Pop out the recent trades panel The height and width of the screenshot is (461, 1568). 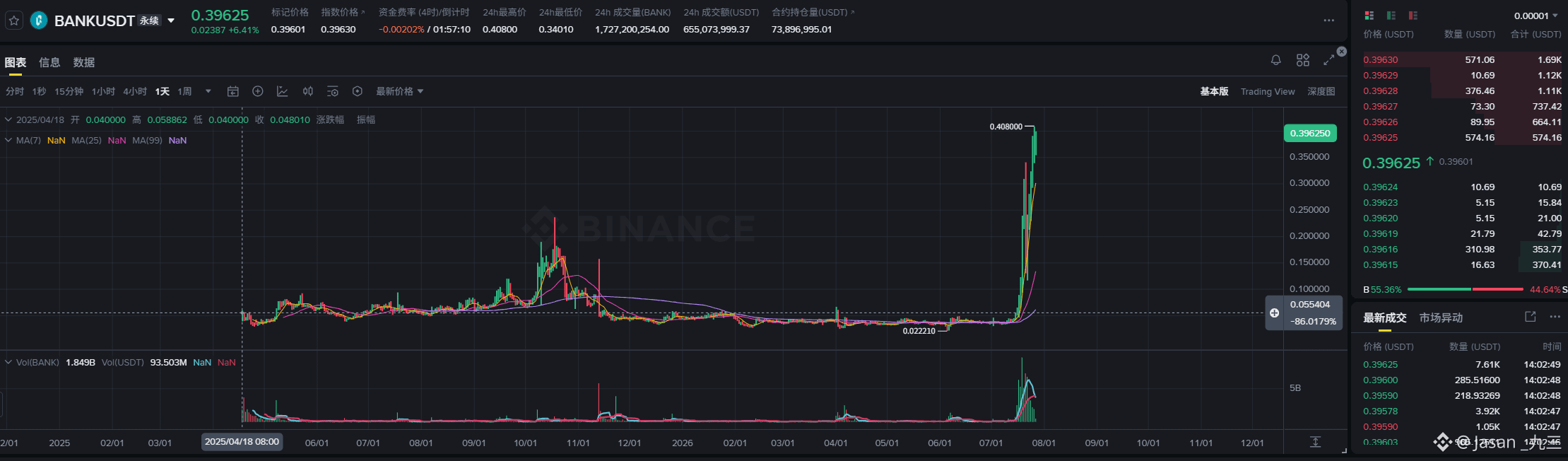pos(1531,317)
